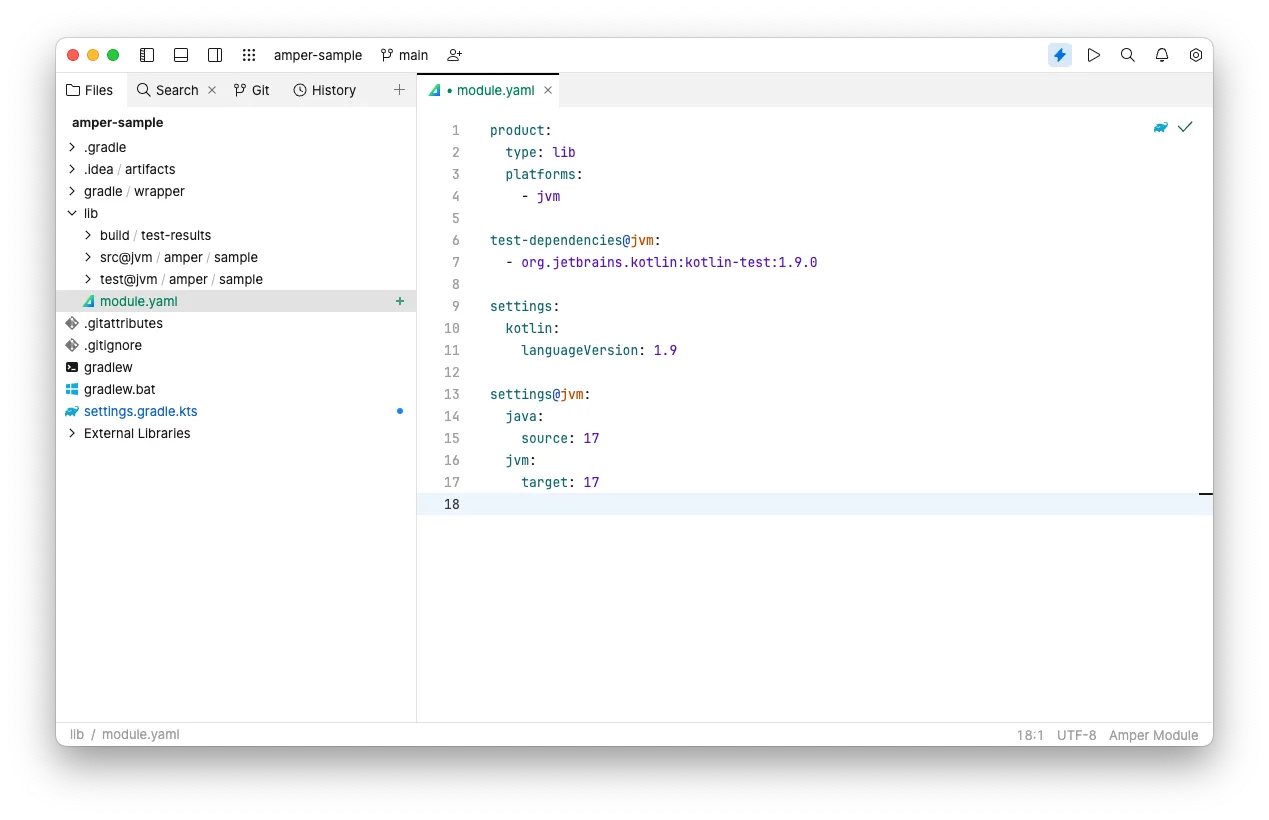Click the plus marker on module.yaml row
Screen dimensions: 1269x820
400,301
